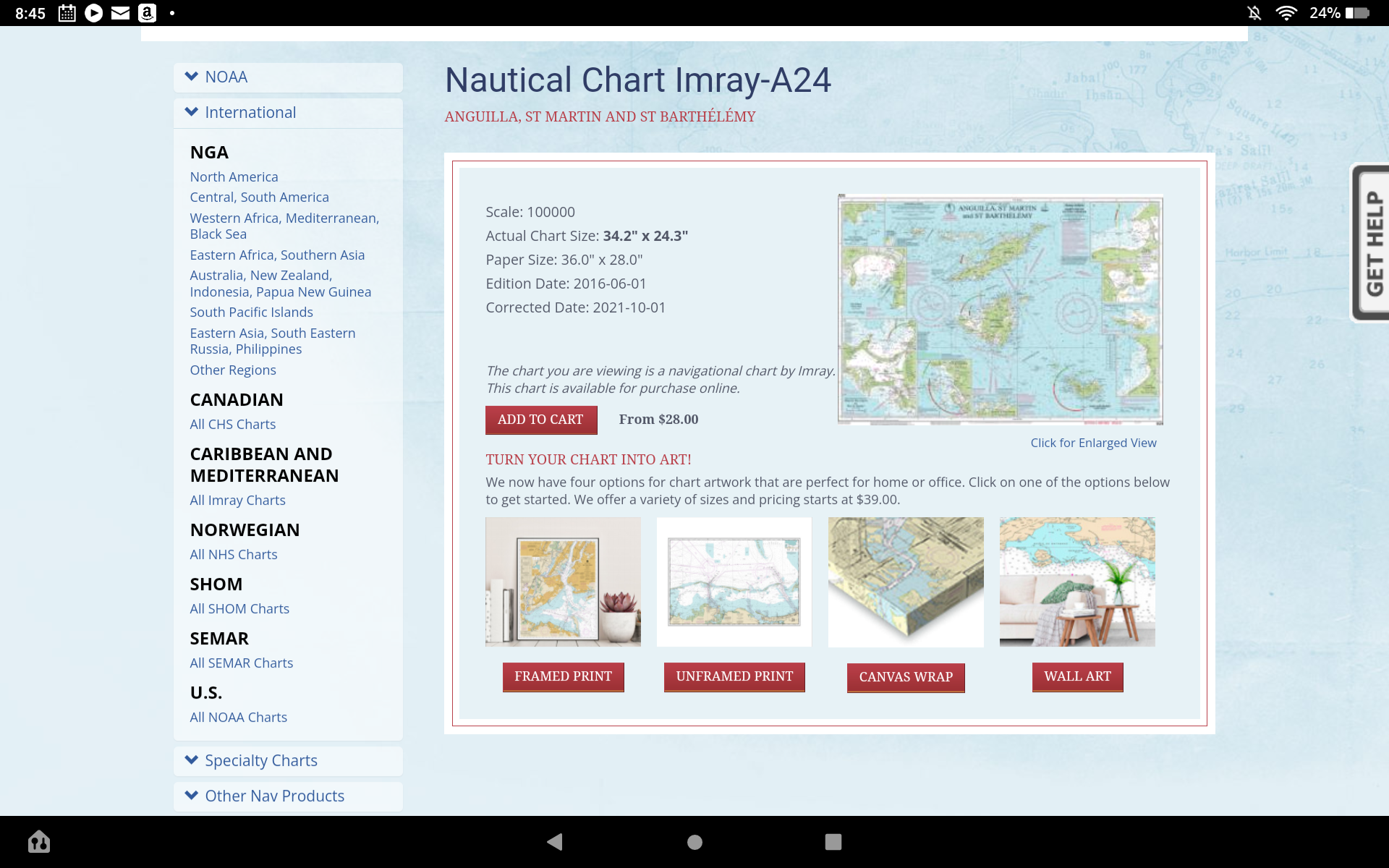Open All SEMAR Charts link

[241, 663]
